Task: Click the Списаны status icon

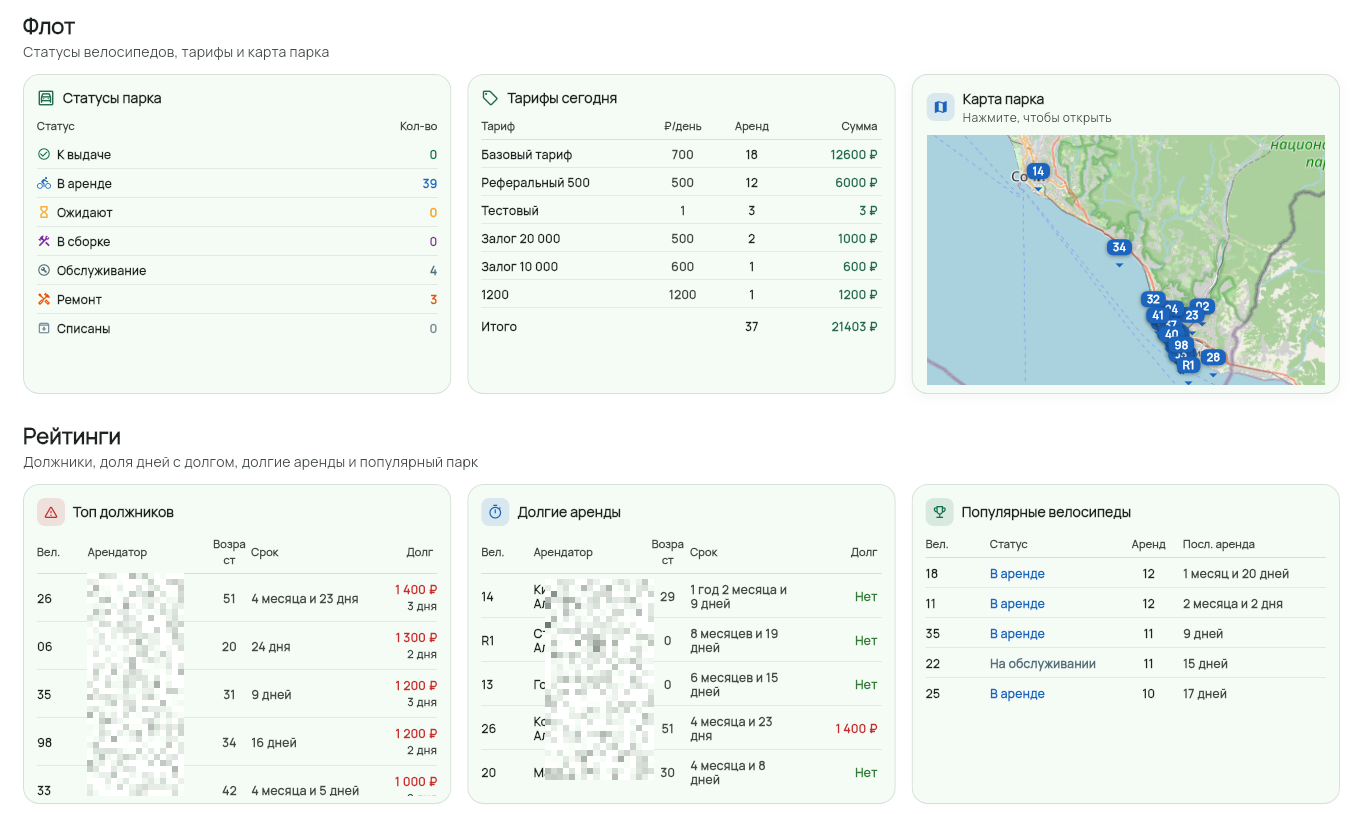Action: click(x=44, y=328)
